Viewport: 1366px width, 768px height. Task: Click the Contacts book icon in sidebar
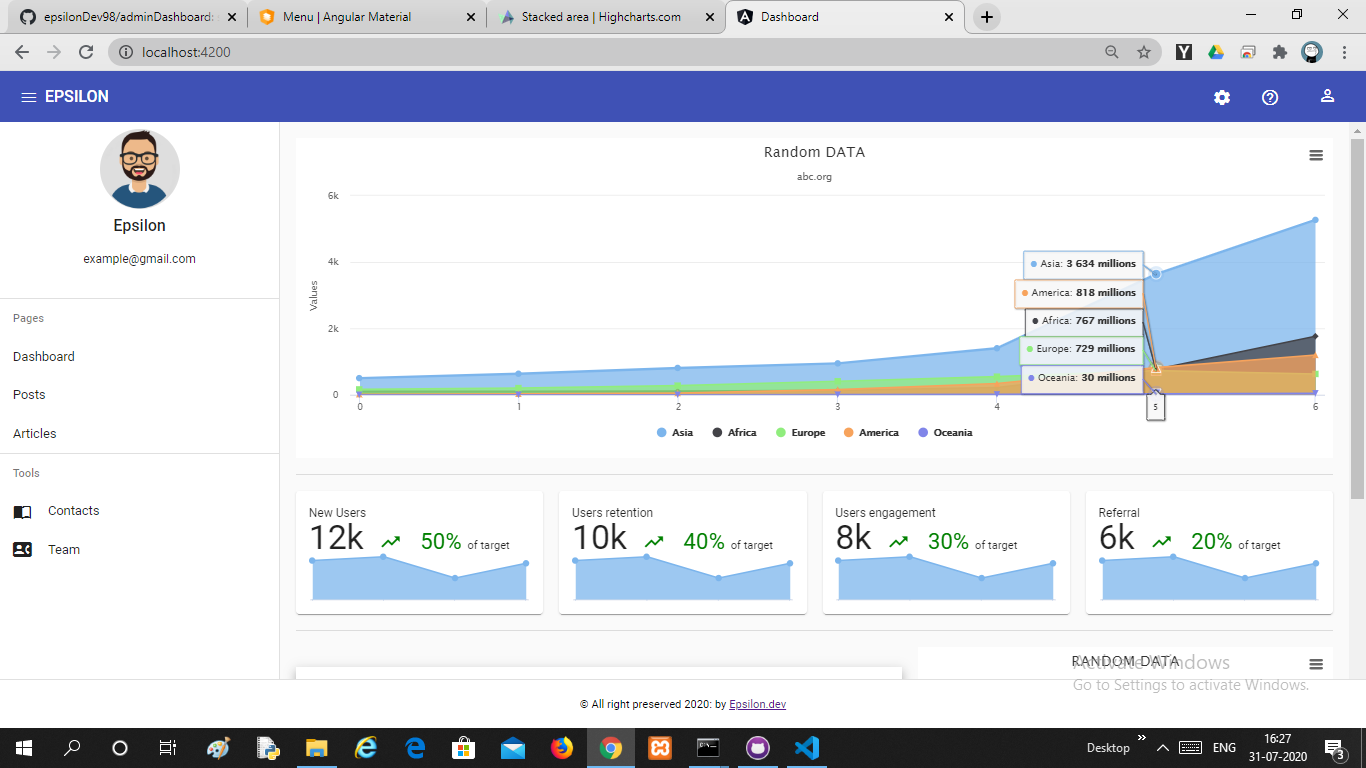tap(22, 512)
